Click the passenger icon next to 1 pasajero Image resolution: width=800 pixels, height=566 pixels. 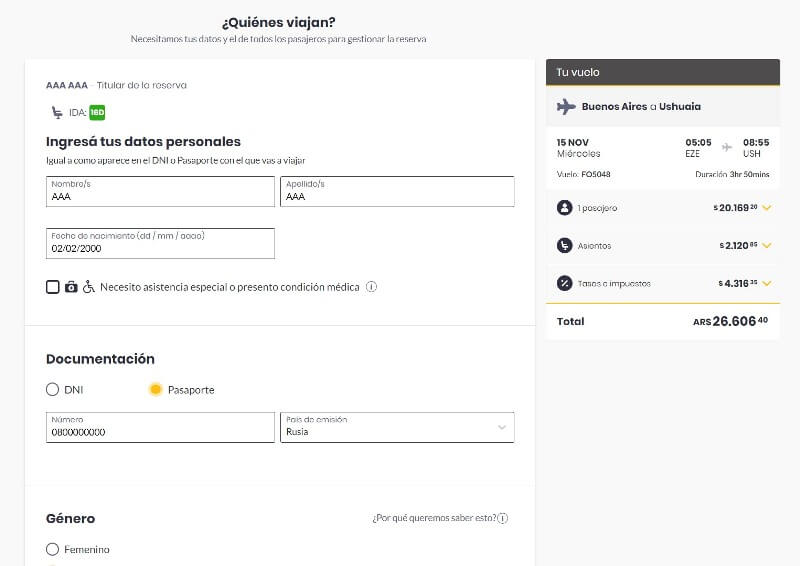point(564,208)
